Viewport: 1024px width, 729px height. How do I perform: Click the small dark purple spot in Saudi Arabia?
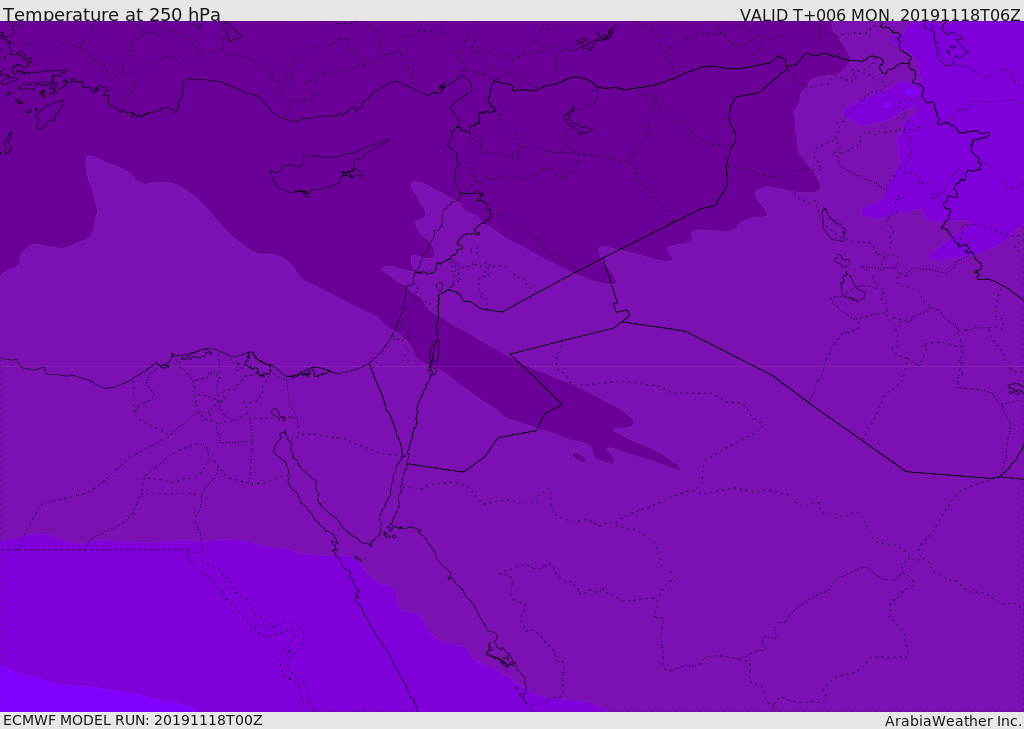pyautogui.click(x=579, y=457)
